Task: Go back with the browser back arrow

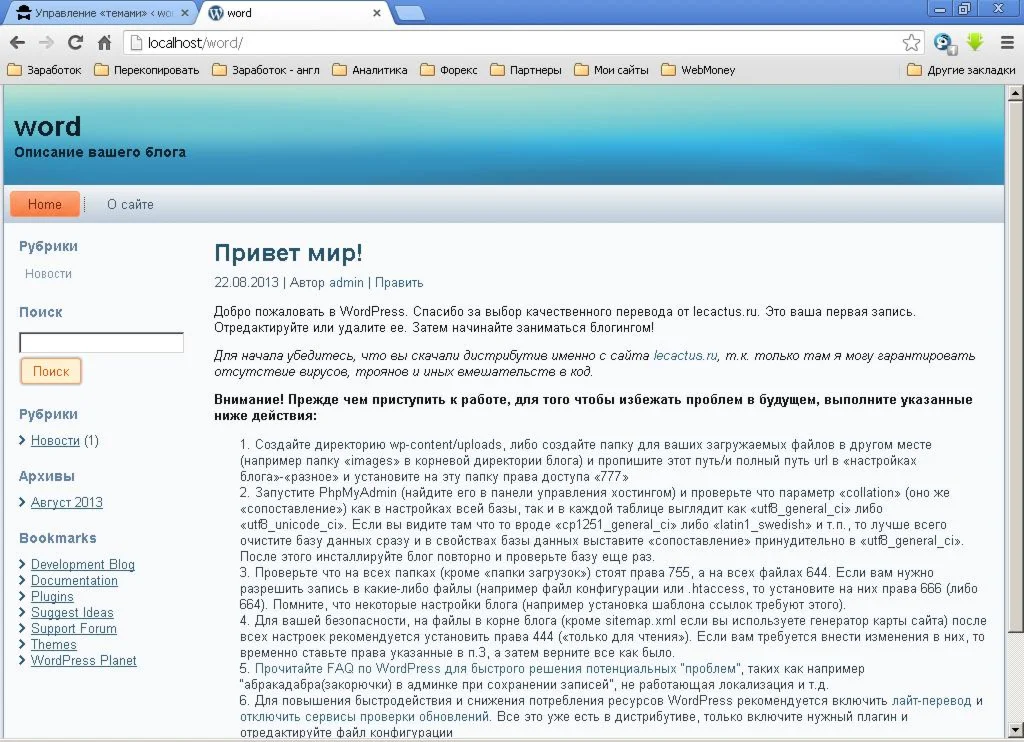Action: pos(18,43)
